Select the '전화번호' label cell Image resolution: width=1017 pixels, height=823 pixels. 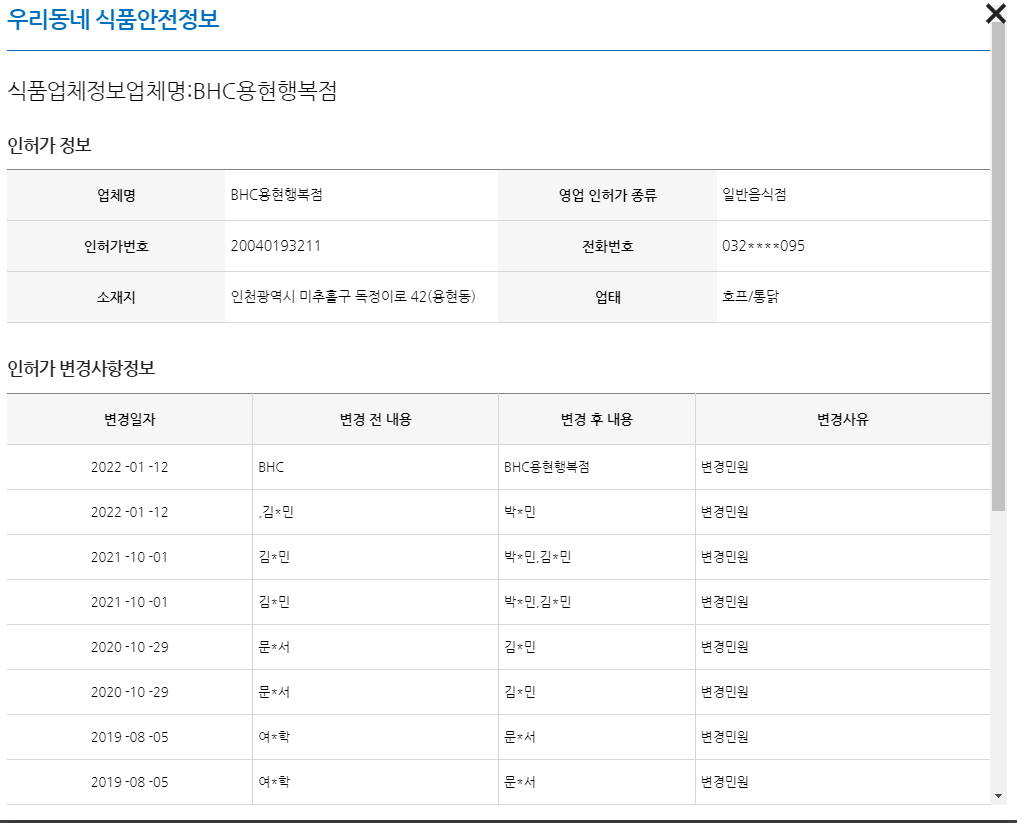[x=608, y=246]
